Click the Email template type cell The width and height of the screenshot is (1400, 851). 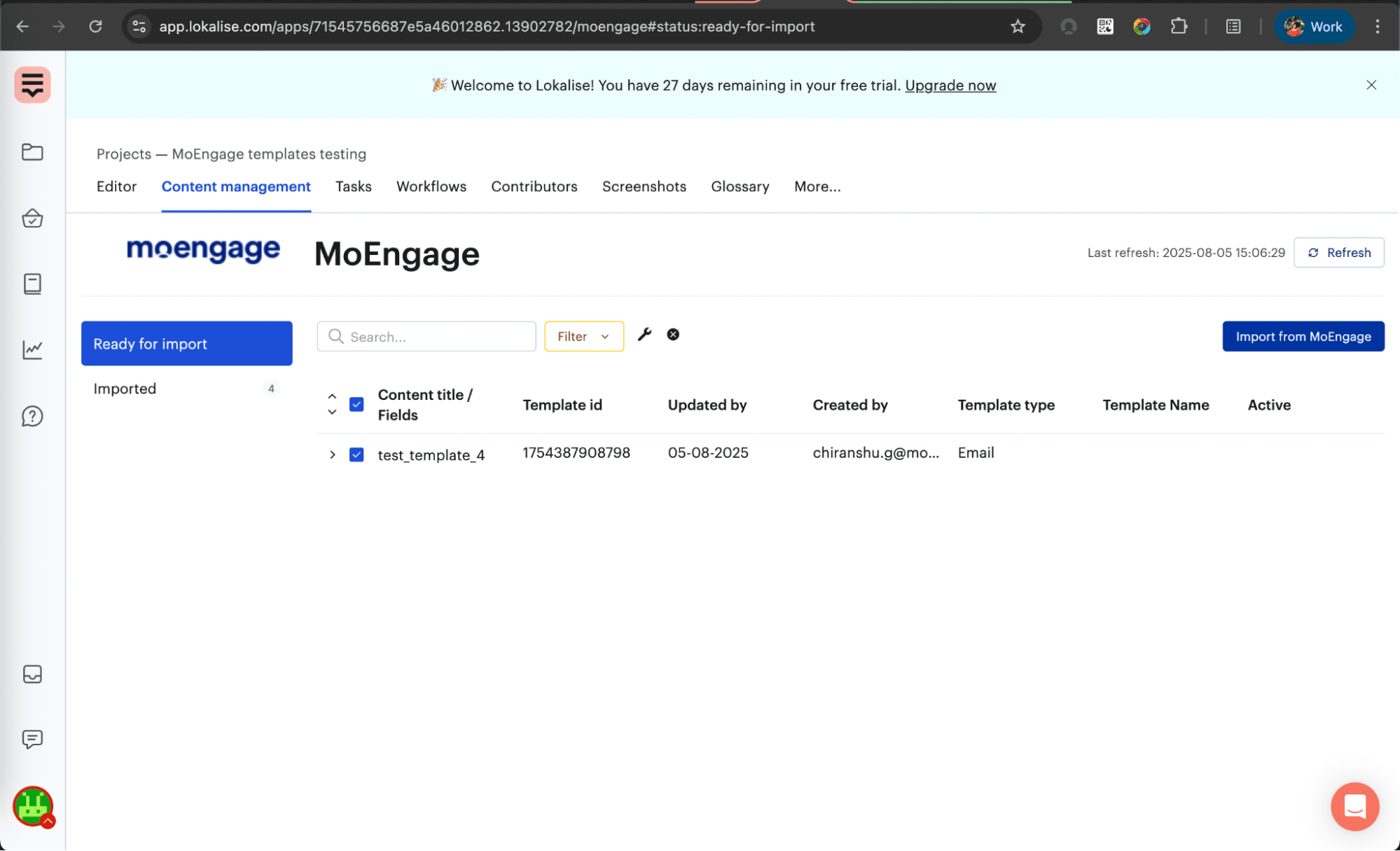tap(975, 452)
